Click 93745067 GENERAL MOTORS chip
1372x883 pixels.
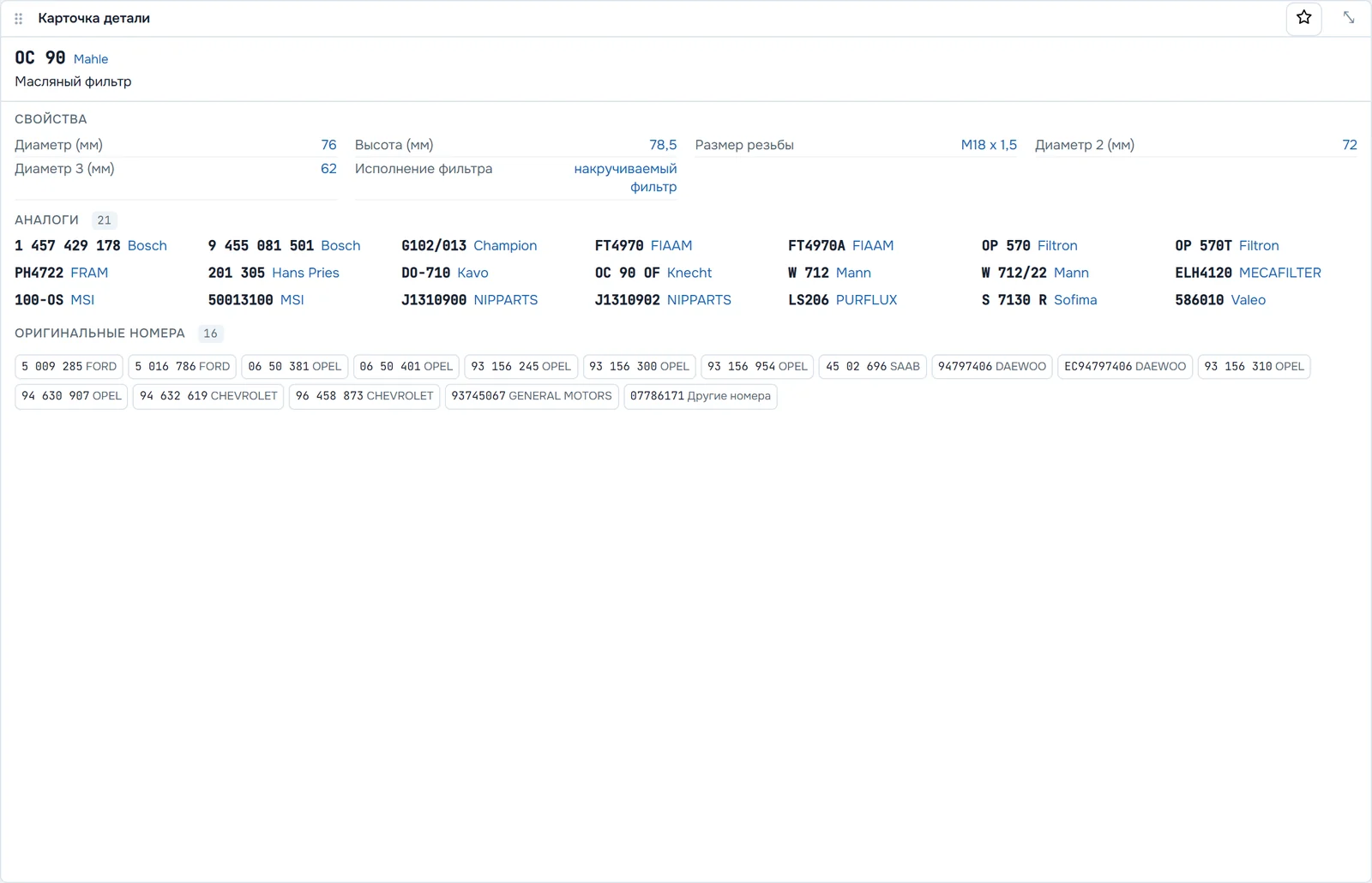[532, 396]
